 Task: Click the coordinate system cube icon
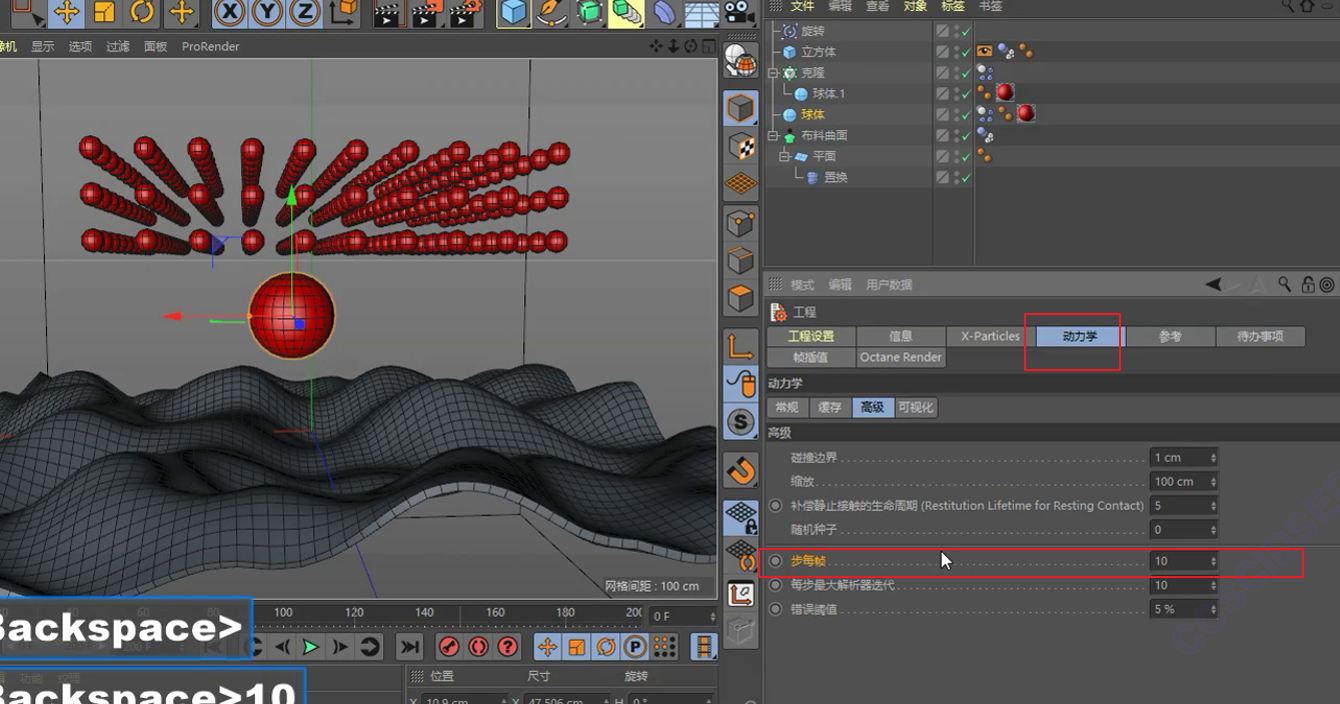tap(343, 12)
